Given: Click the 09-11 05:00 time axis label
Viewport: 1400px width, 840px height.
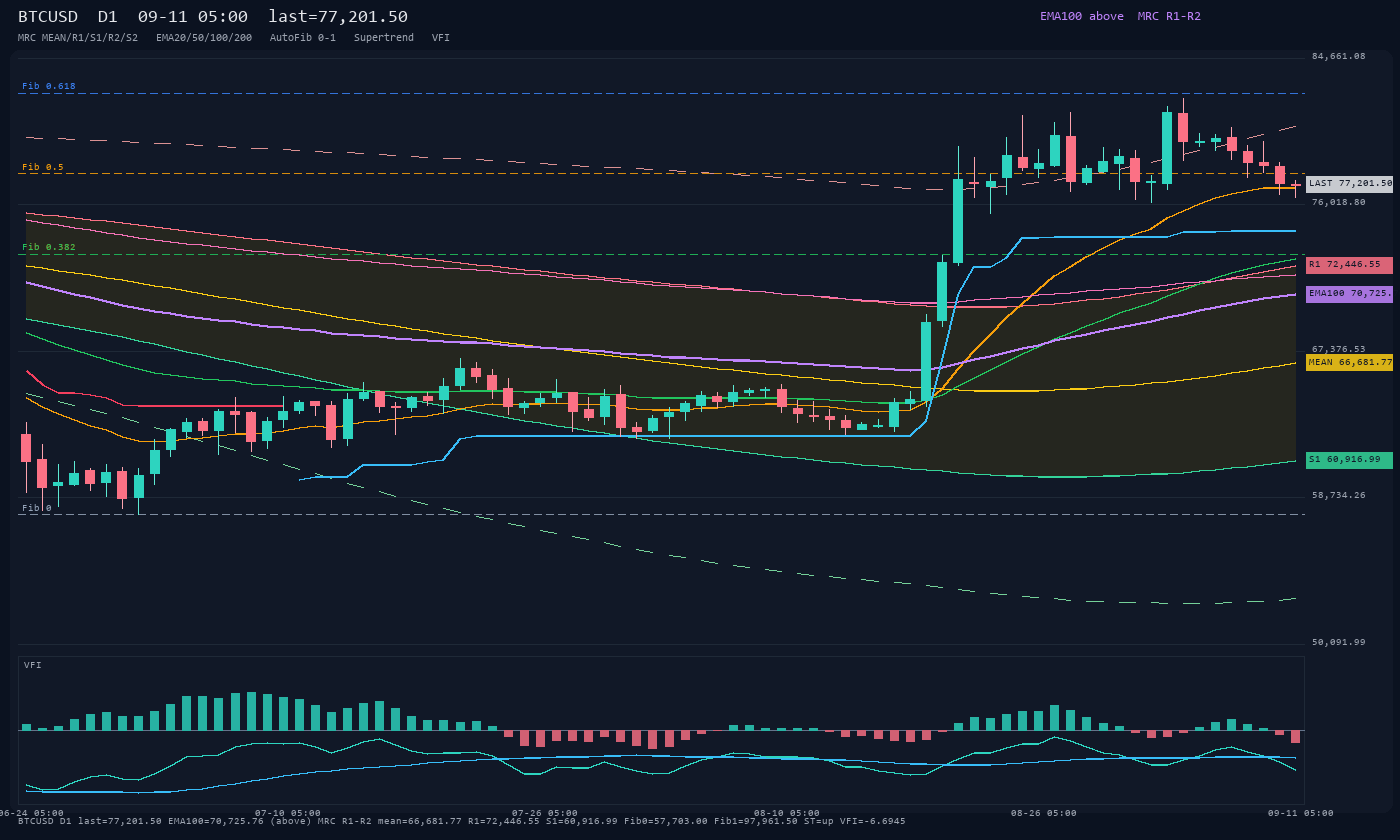Looking at the screenshot, I should (x=1301, y=813).
